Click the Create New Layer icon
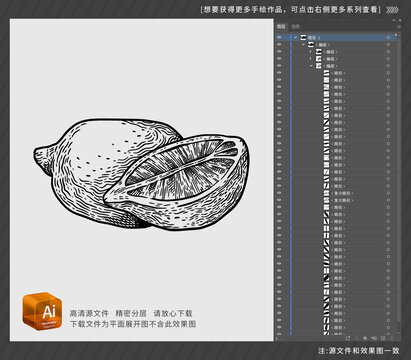Viewport: 411px width, 360px height. 383,338
